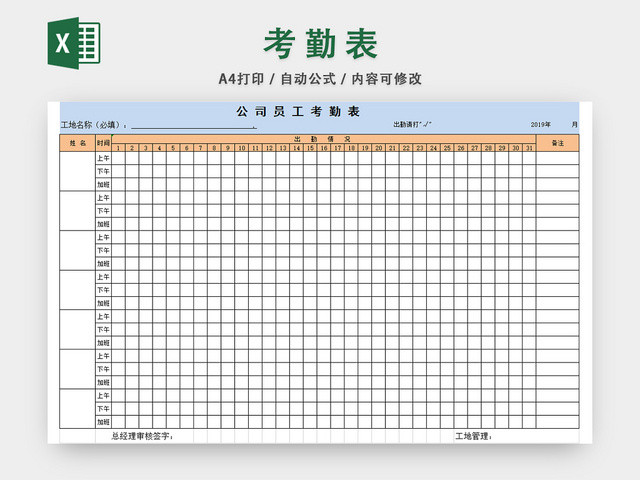The width and height of the screenshot is (640, 480).
Task: Select the 2019年 year text
Action: tap(540, 124)
